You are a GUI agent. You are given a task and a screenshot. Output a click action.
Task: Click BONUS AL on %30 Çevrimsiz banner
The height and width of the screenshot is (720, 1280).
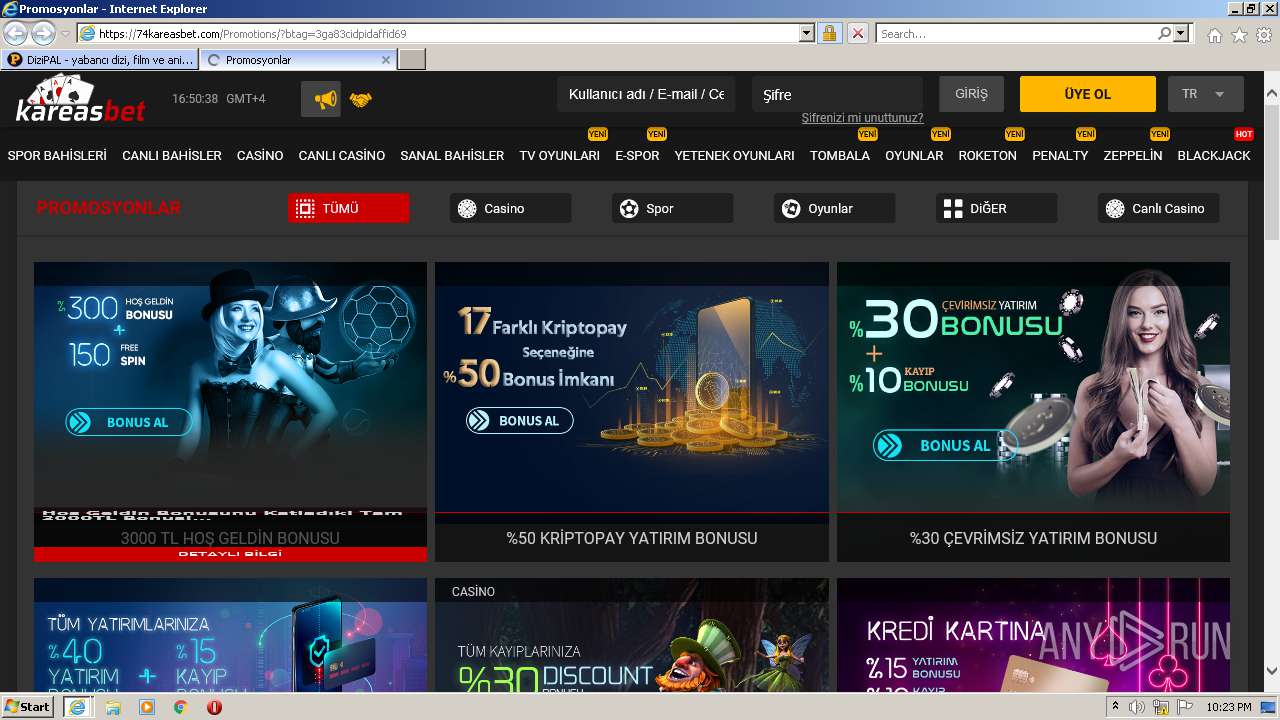pyautogui.click(x=945, y=445)
